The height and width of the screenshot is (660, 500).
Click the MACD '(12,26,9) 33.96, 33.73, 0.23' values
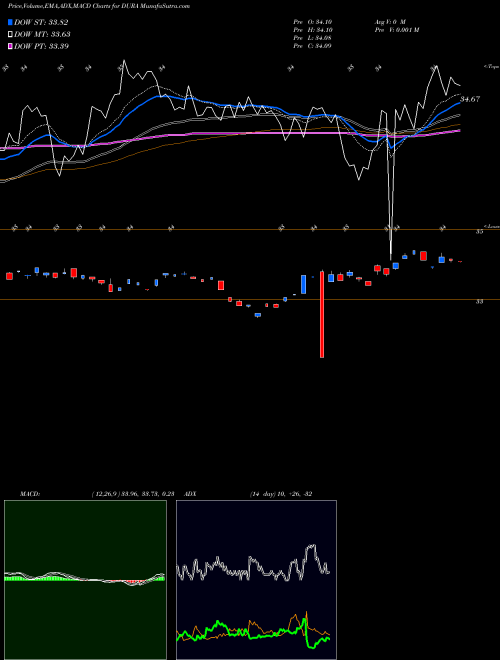133,494
